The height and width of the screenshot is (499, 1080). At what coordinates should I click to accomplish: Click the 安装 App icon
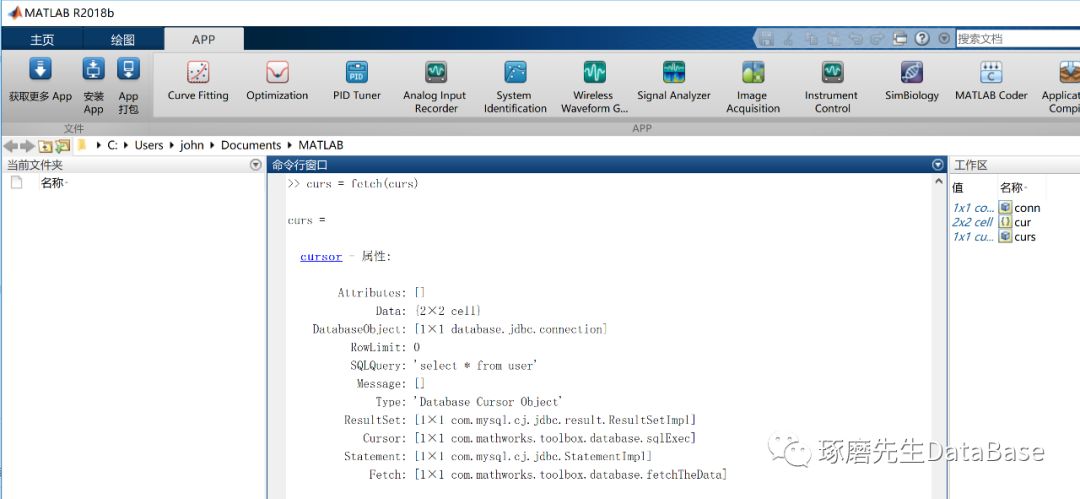tap(94, 69)
